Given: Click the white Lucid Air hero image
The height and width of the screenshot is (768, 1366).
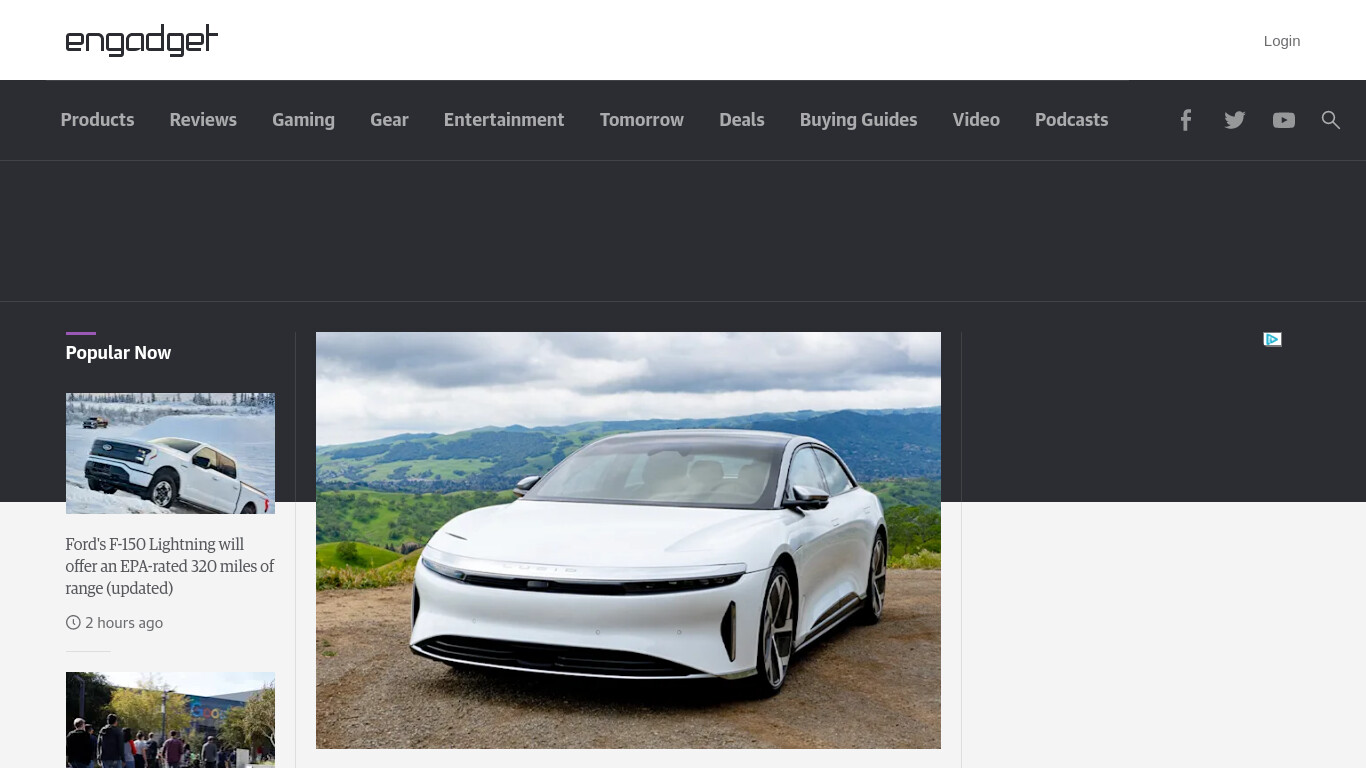Looking at the screenshot, I should click(628, 540).
